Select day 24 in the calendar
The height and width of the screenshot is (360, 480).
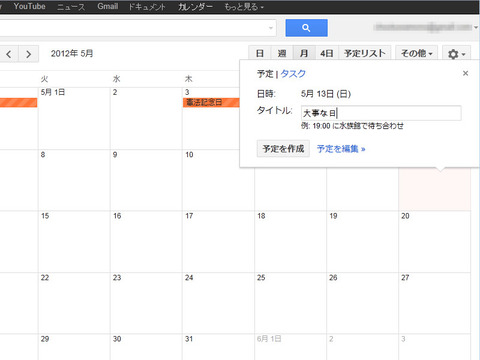(218, 303)
